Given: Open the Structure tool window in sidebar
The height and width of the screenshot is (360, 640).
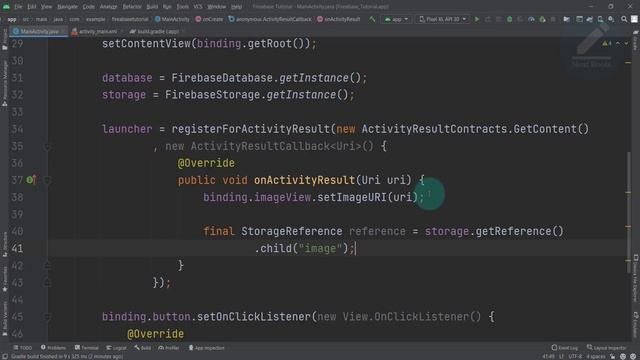Looking at the screenshot, I should click(4, 244).
